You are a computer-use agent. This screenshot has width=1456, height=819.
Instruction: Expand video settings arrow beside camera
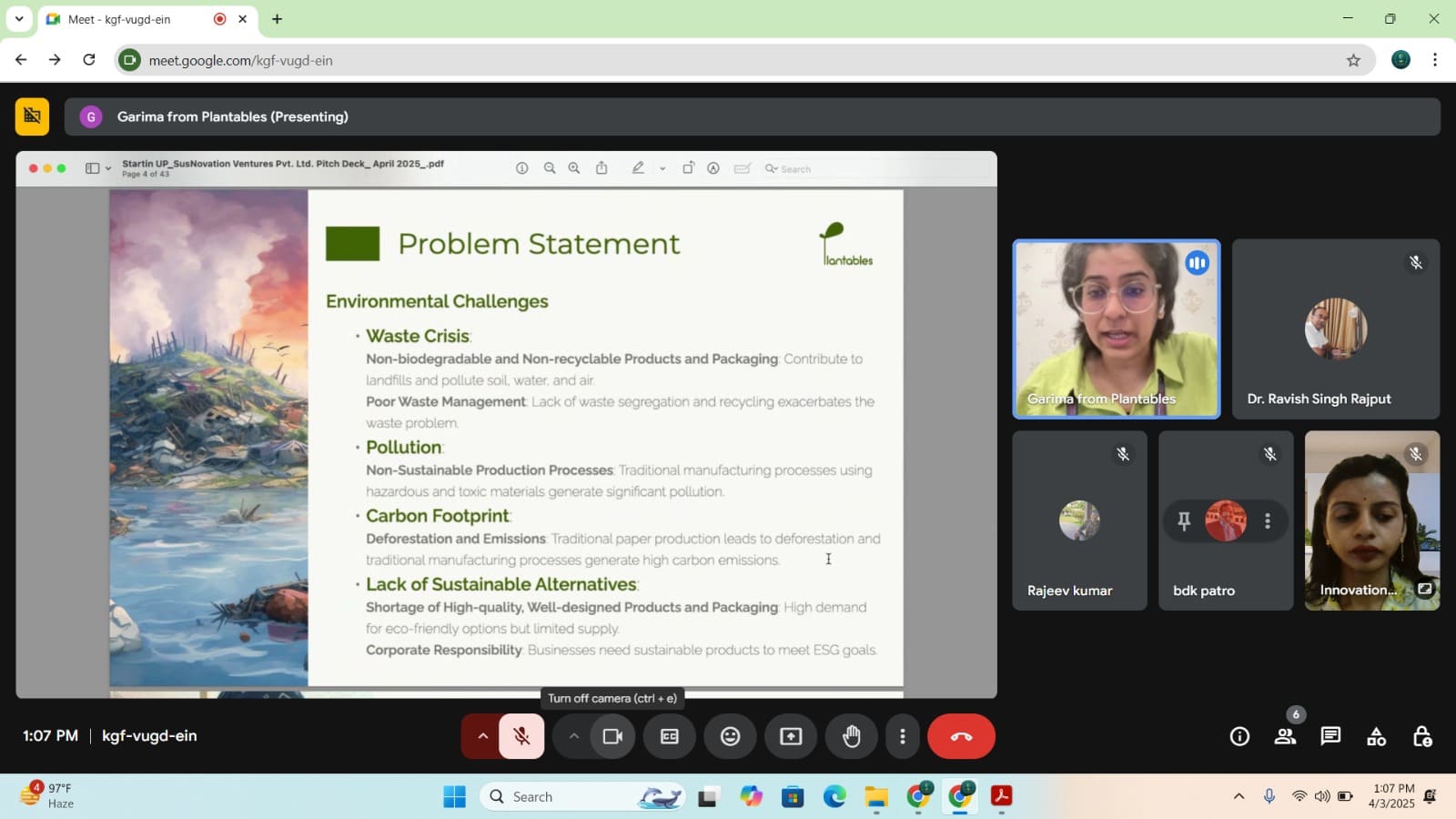click(x=573, y=736)
